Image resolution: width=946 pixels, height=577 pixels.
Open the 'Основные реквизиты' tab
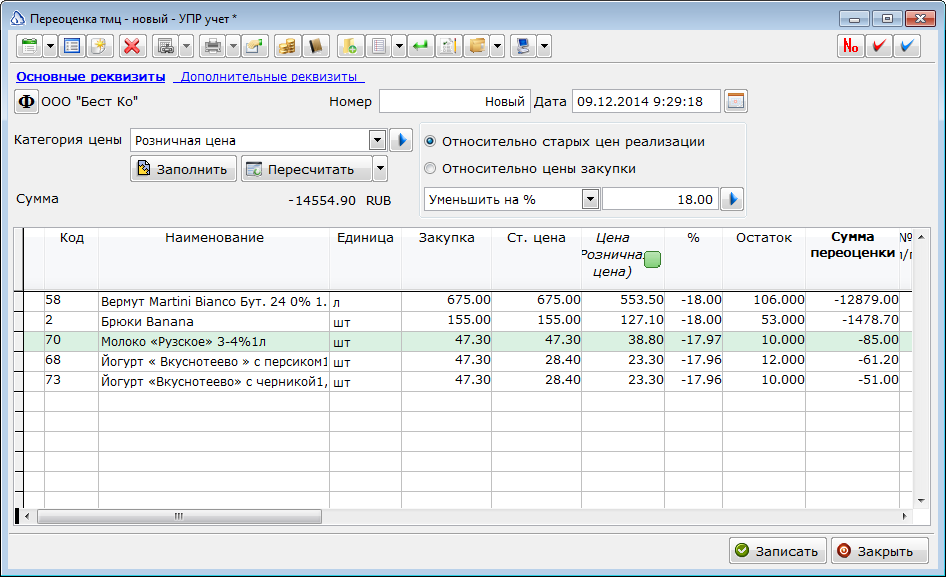tap(90, 77)
